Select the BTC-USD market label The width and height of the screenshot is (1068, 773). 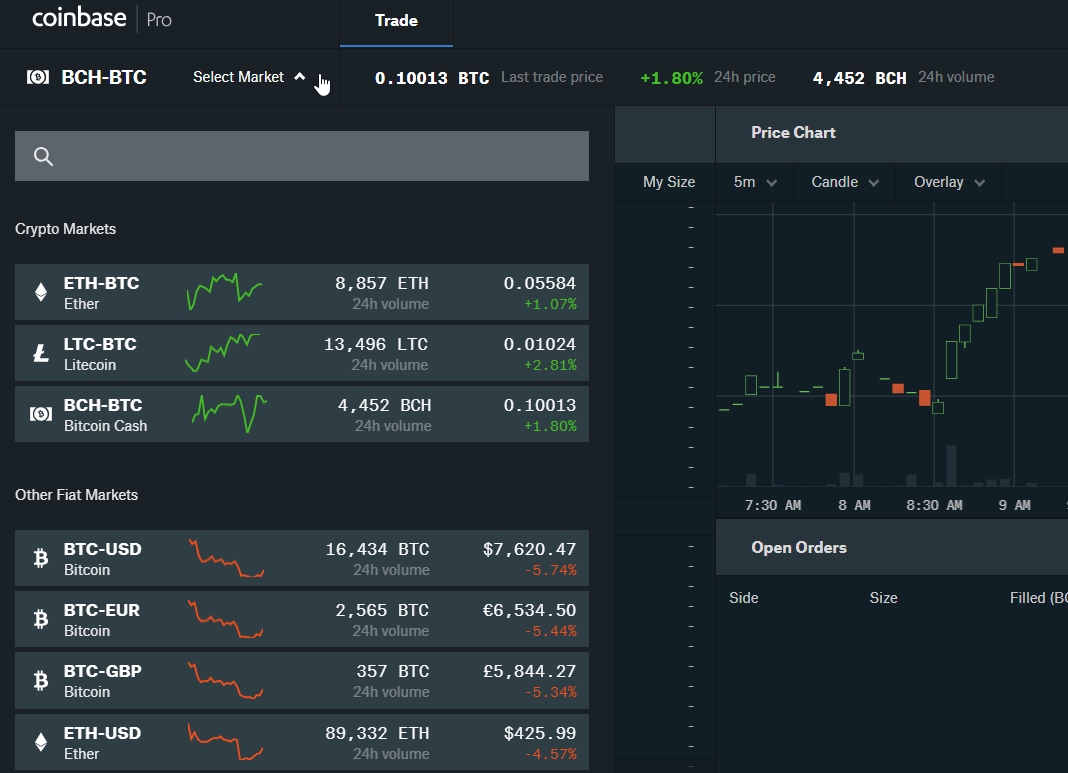(x=102, y=549)
